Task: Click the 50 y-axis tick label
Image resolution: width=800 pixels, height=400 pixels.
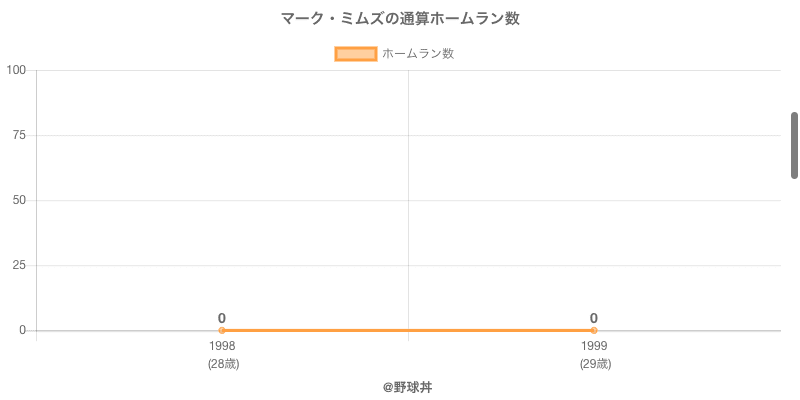Action: tap(19, 200)
